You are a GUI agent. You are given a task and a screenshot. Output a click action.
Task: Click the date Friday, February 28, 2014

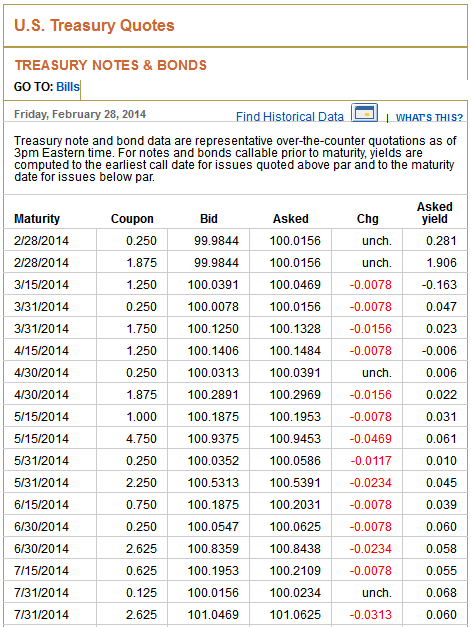pyautogui.click(x=80, y=114)
